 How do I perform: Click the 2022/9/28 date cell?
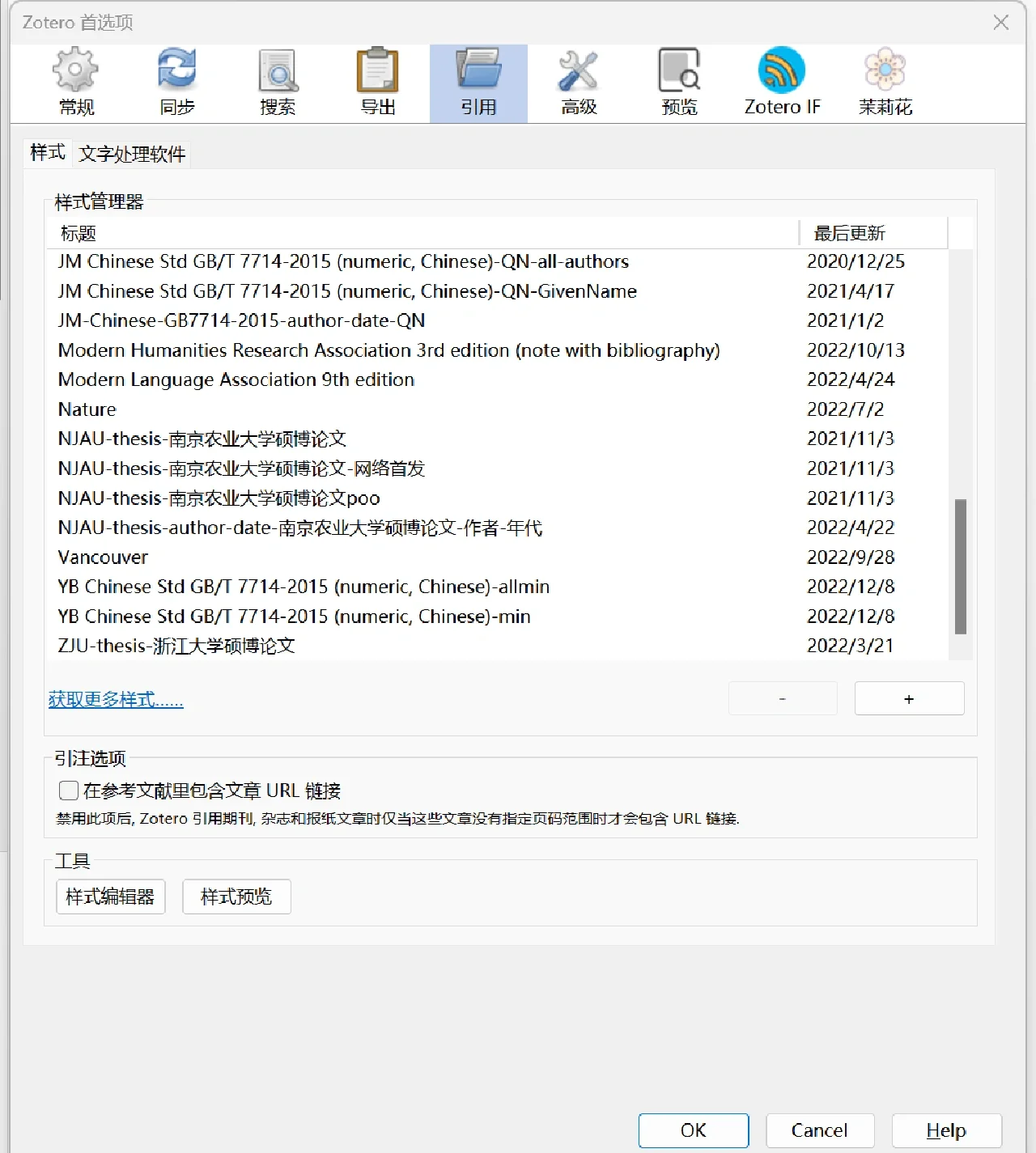pos(851,557)
